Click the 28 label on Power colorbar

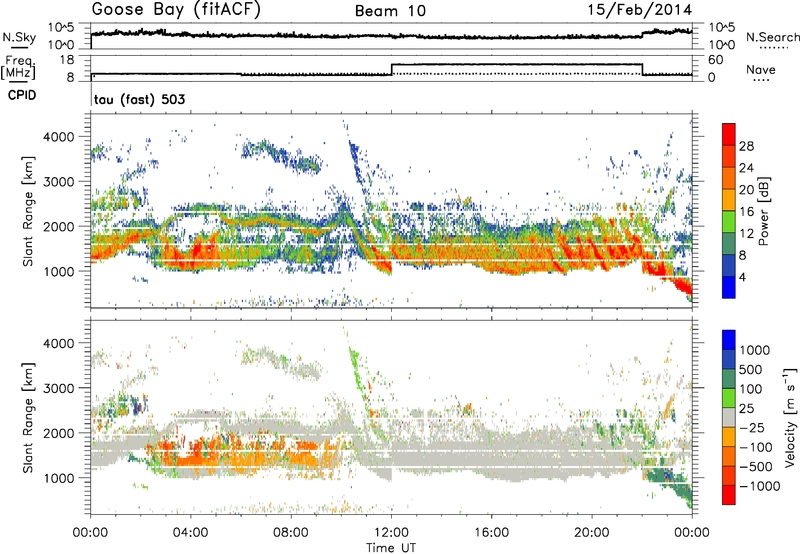click(746, 146)
